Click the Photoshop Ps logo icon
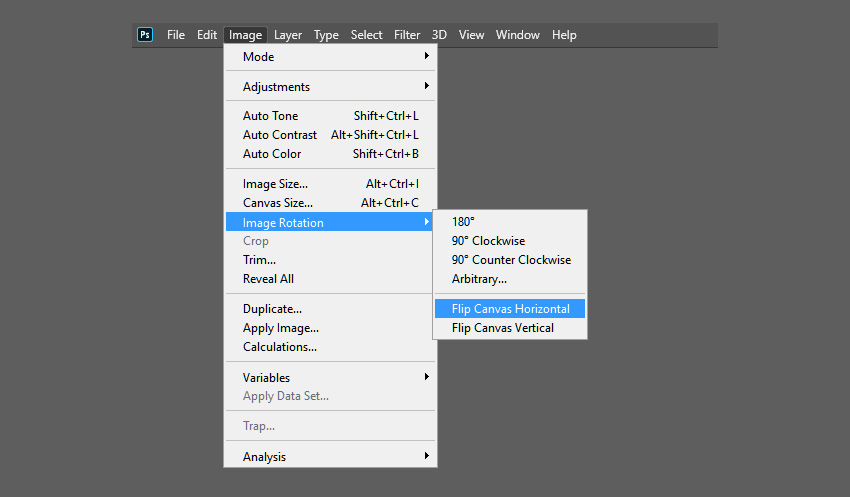This screenshot has width=850, height=497. [x=145, y=35]
